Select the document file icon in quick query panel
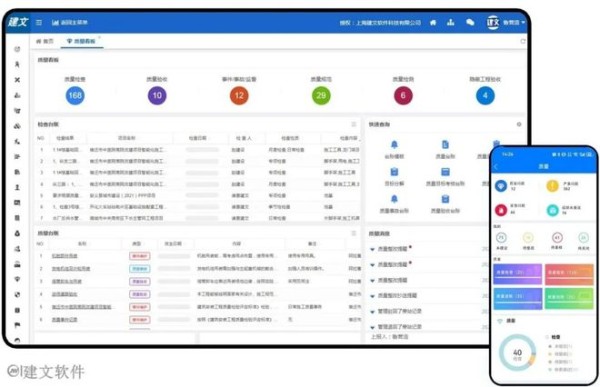This screenshot has height=387, width=600. coord(445,145)
